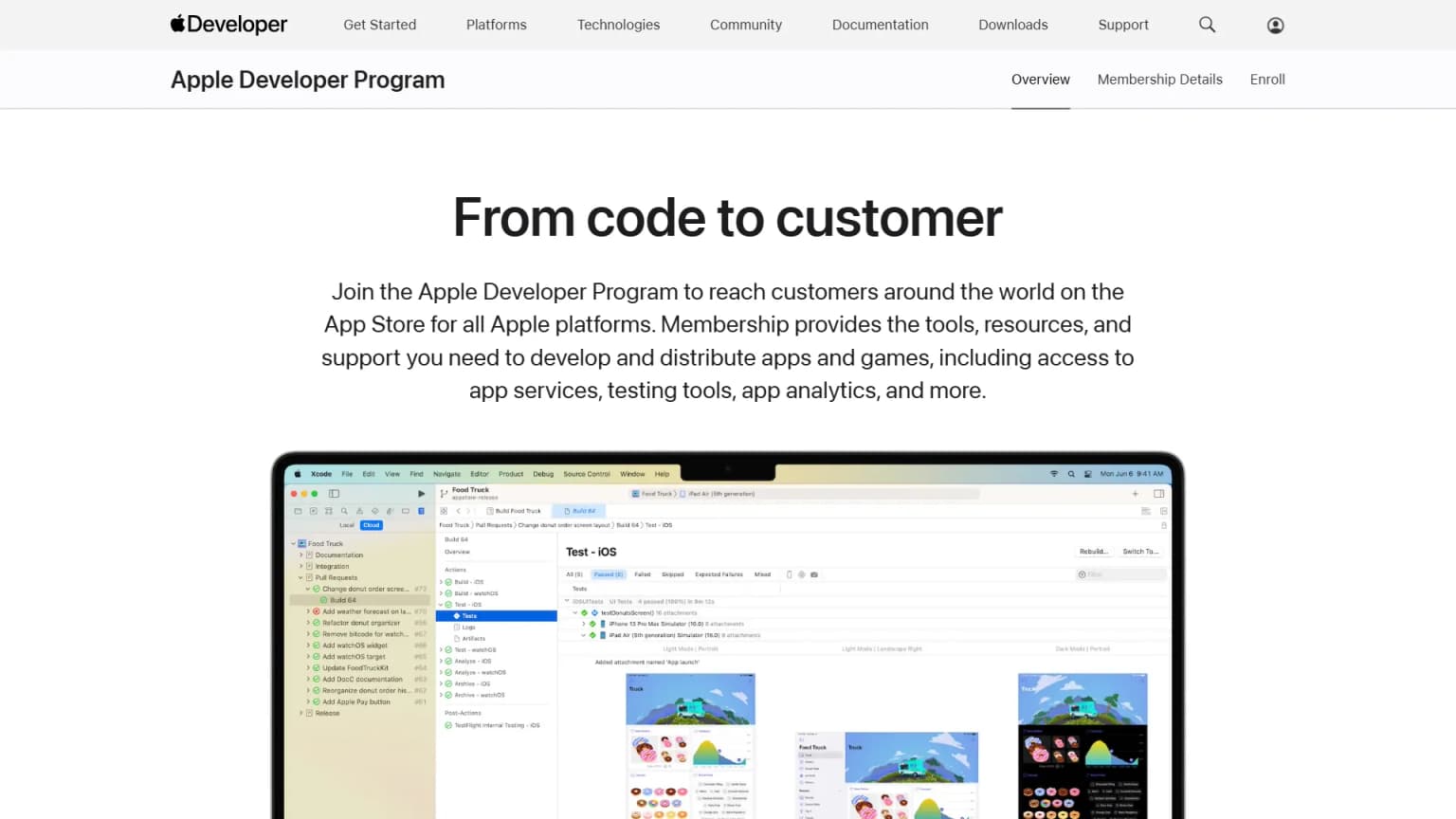Open the Technologies menu in Apple navigation

pos(618,25)
